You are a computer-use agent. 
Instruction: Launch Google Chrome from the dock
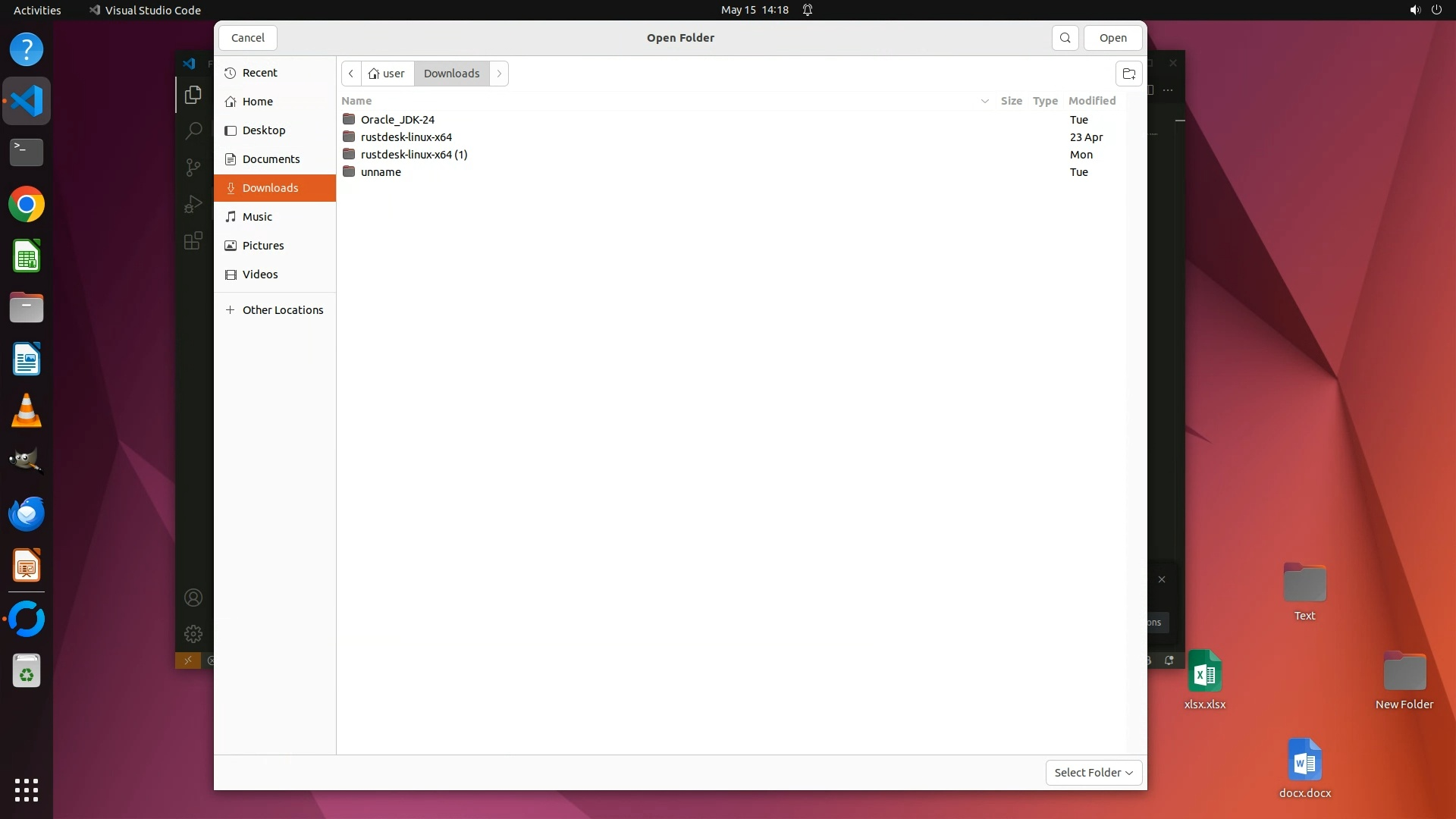[x=27, y=205]
